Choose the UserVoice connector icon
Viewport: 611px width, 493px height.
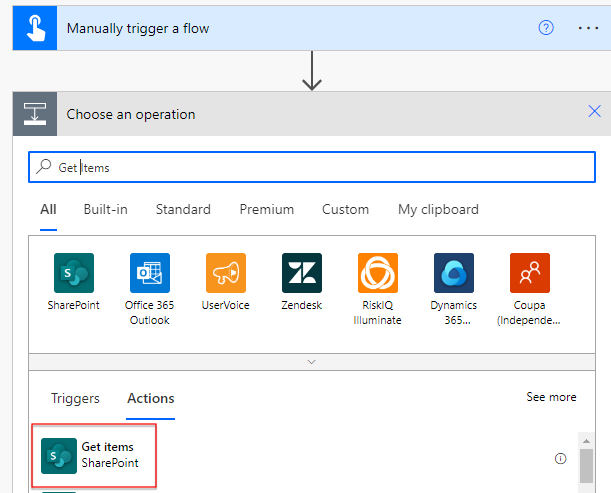point(225,273)
